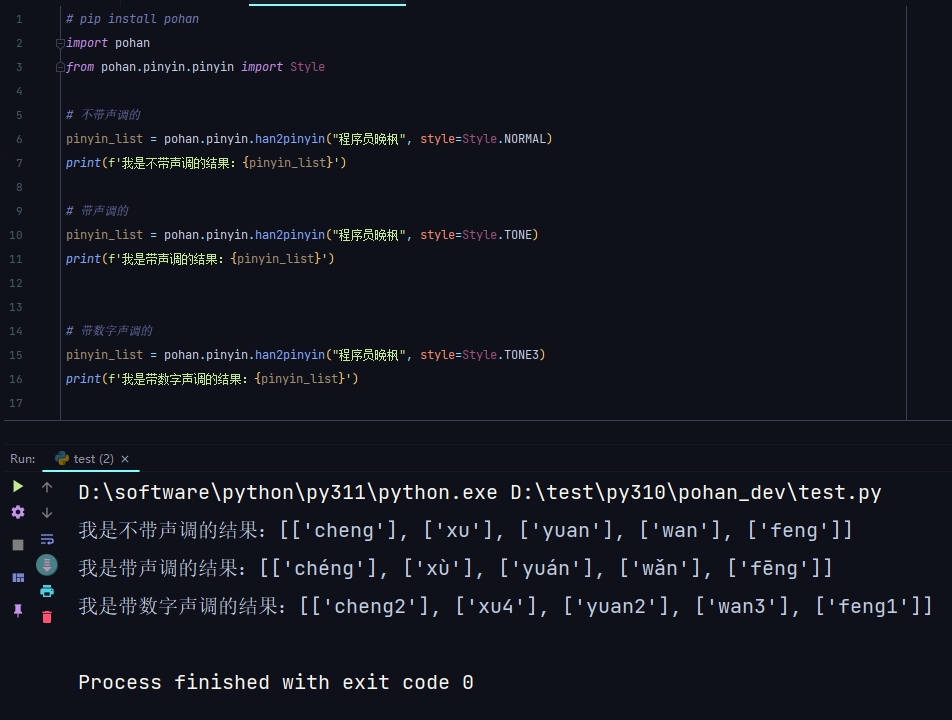Click the Up stack trace arrow
Viewport: 952px width, 720px height.
coord(47,487)
